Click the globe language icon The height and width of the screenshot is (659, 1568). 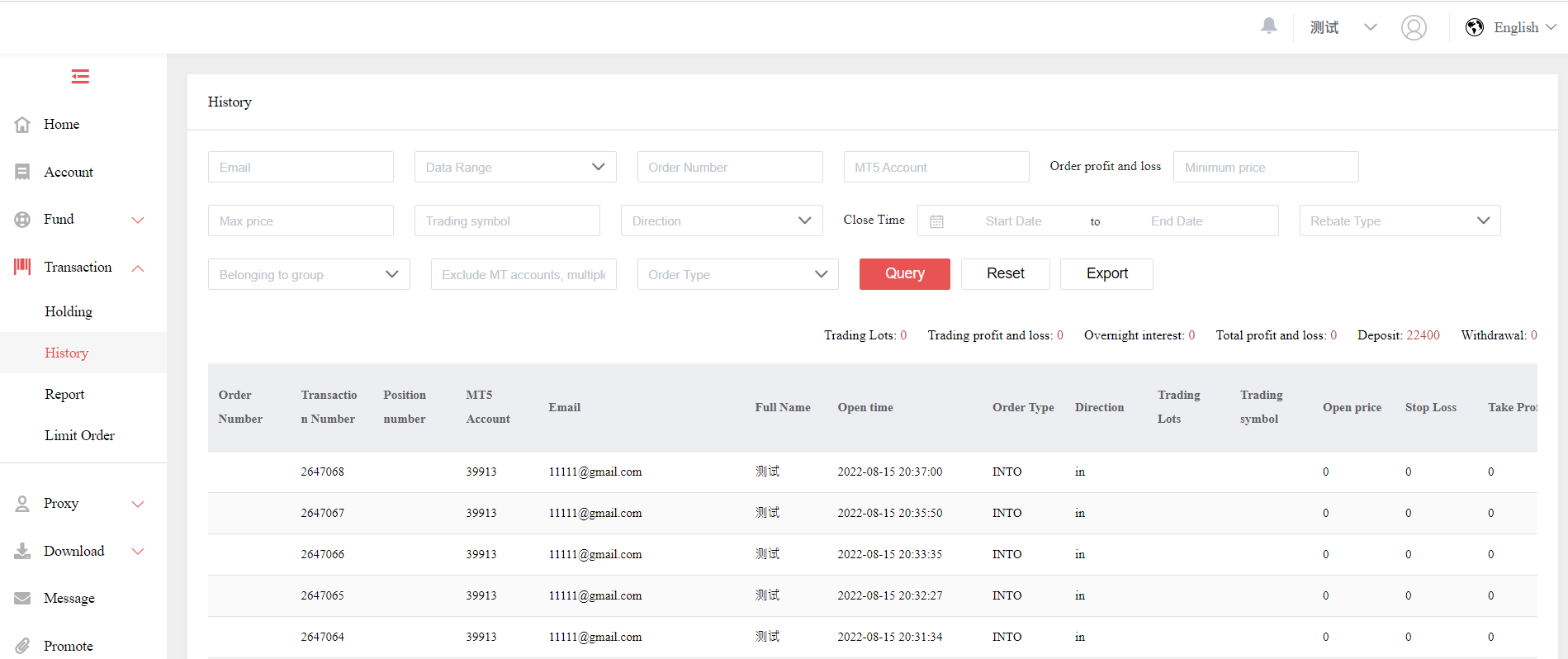pyautogui.click(x=1474, y=27)
